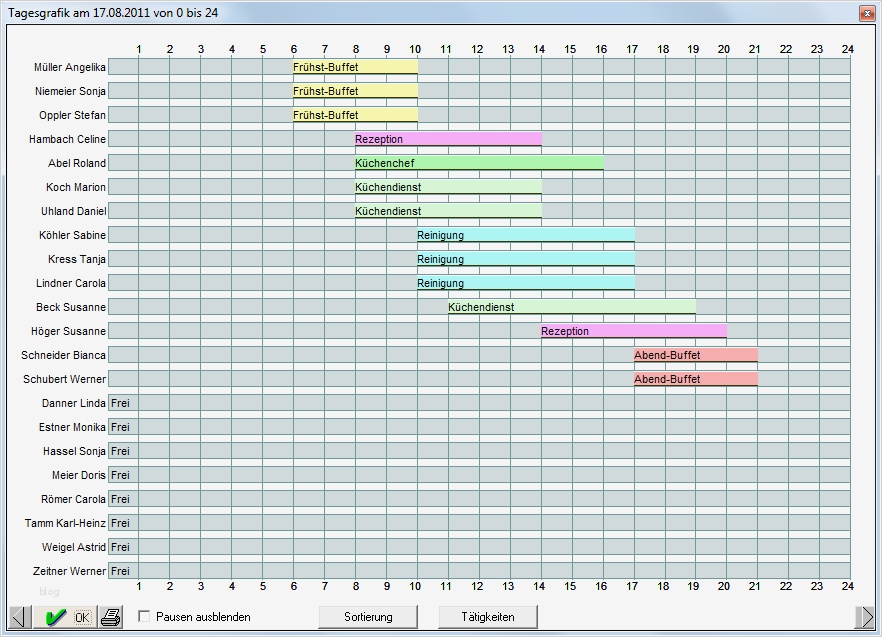The width and height of the screenshot is (882, 637).
Task: Select Uhland Daniel's Küchendienst shift
Action: [x=447, y=211]
